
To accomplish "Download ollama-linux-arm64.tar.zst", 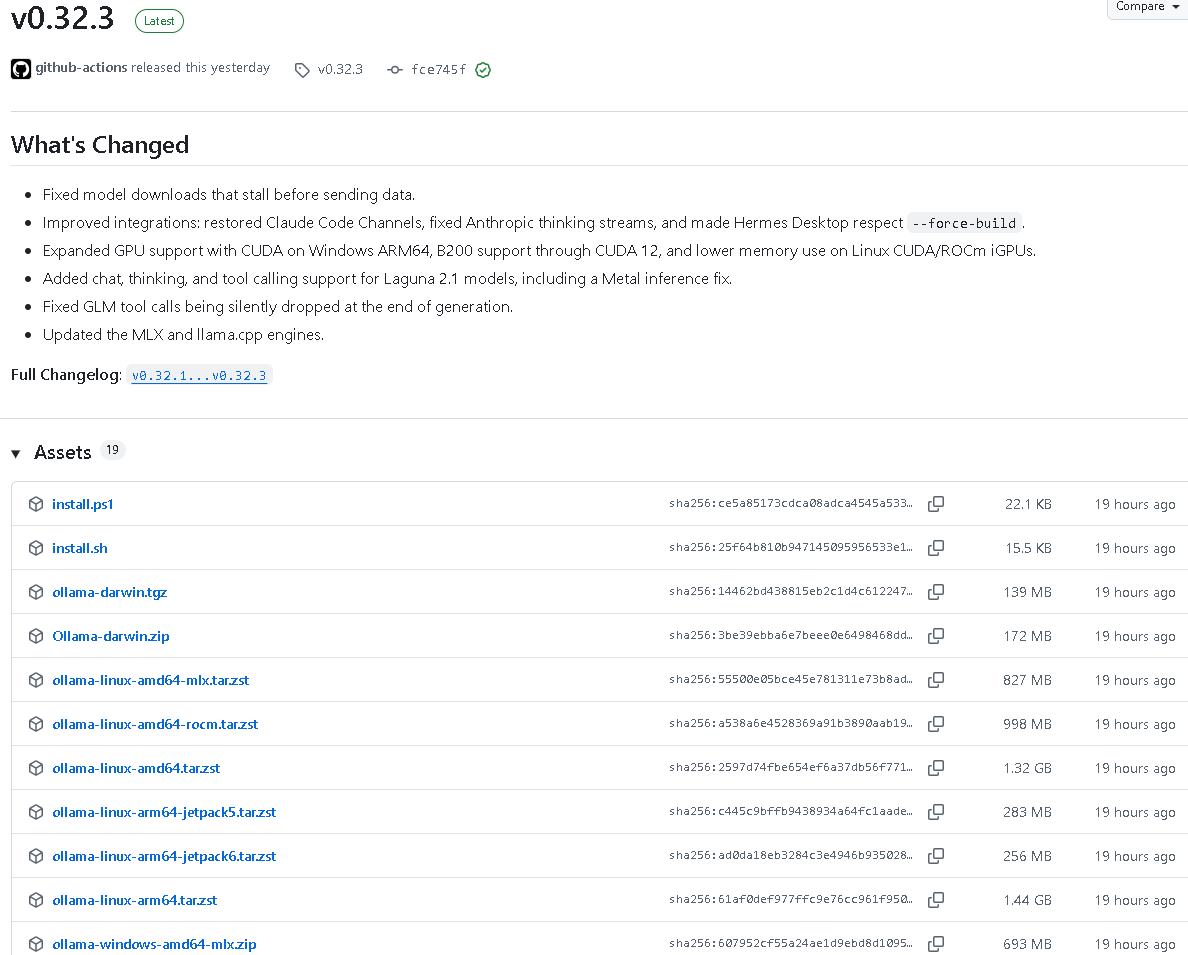I will pos(135,900).
